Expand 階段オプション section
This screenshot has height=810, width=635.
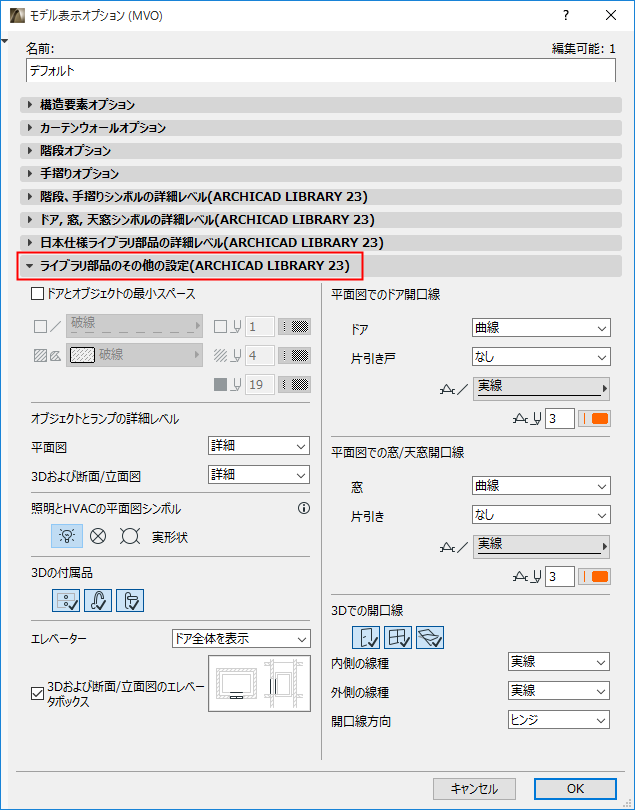[320, 151]
